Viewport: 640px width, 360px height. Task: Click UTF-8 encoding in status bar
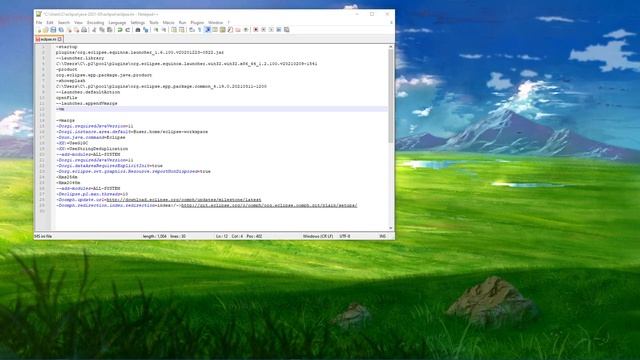[x=344, y=236]
